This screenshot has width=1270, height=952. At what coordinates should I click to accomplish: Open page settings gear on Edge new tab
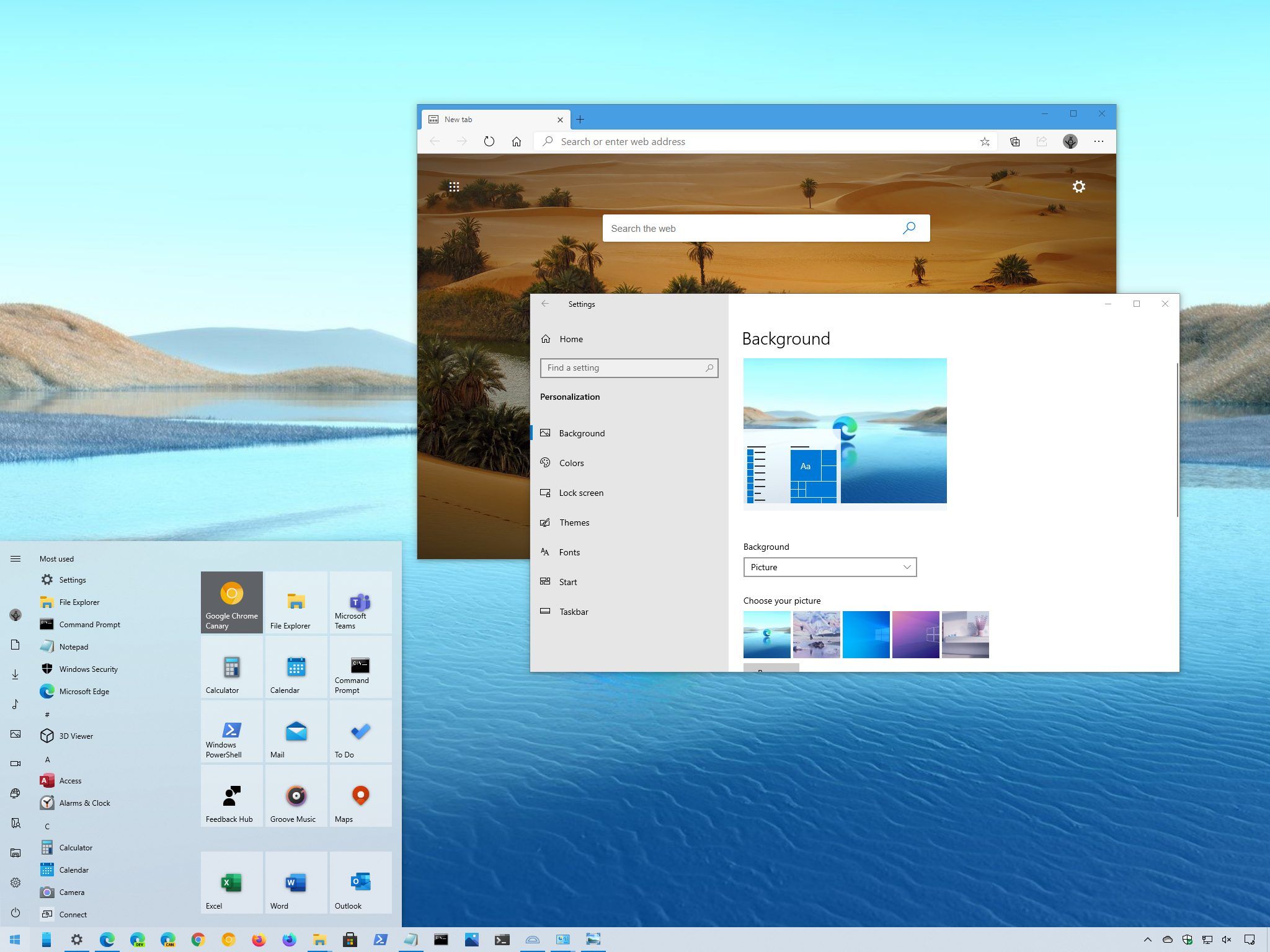(x=1079, y=186)
